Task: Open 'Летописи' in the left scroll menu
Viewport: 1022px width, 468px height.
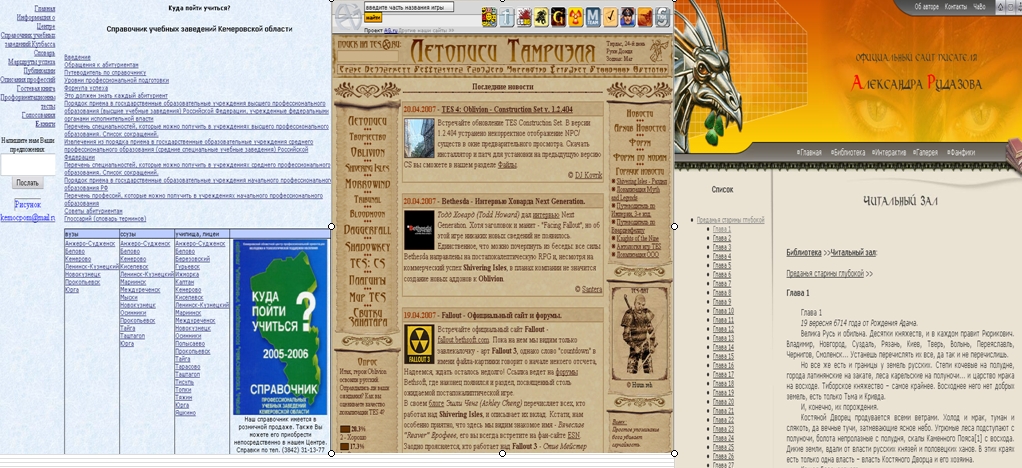Action: click(x=367, y=121)
